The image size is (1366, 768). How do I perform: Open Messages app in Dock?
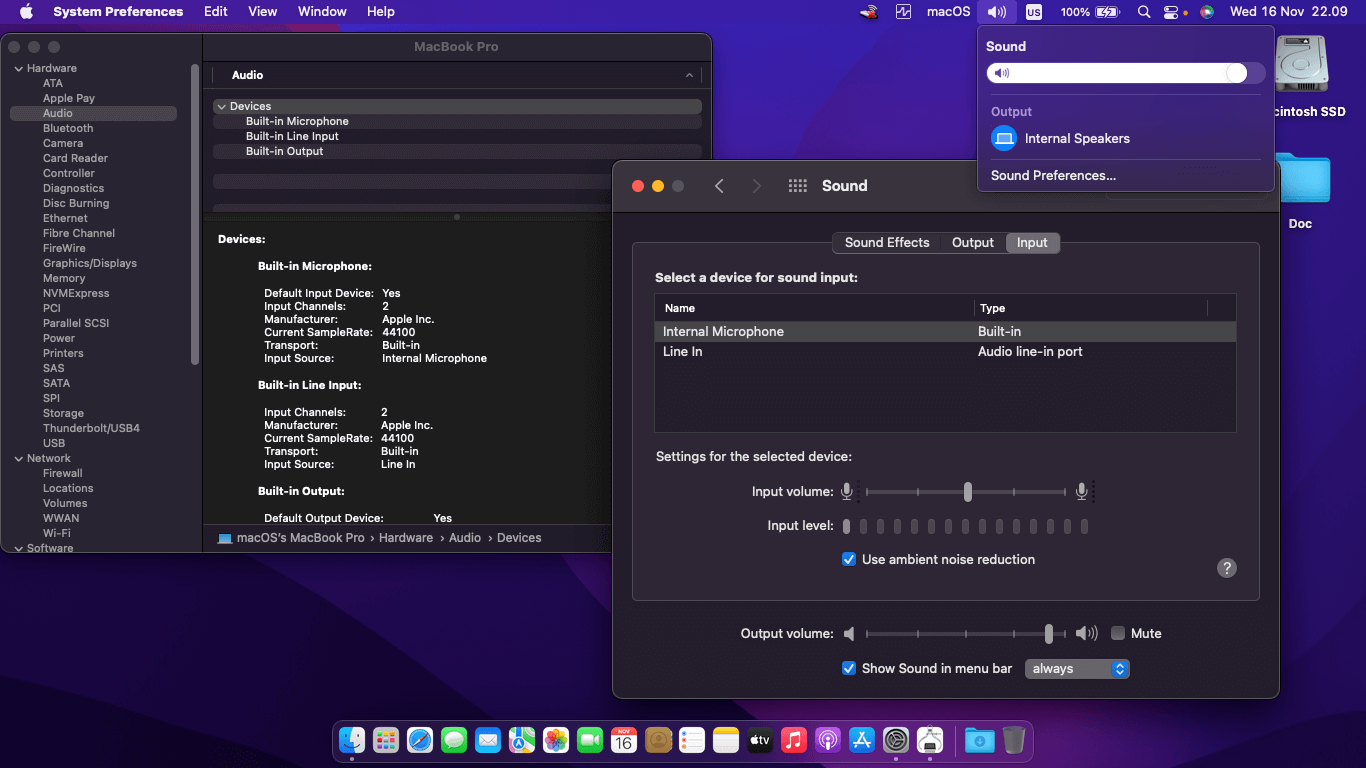pos(454,740)
